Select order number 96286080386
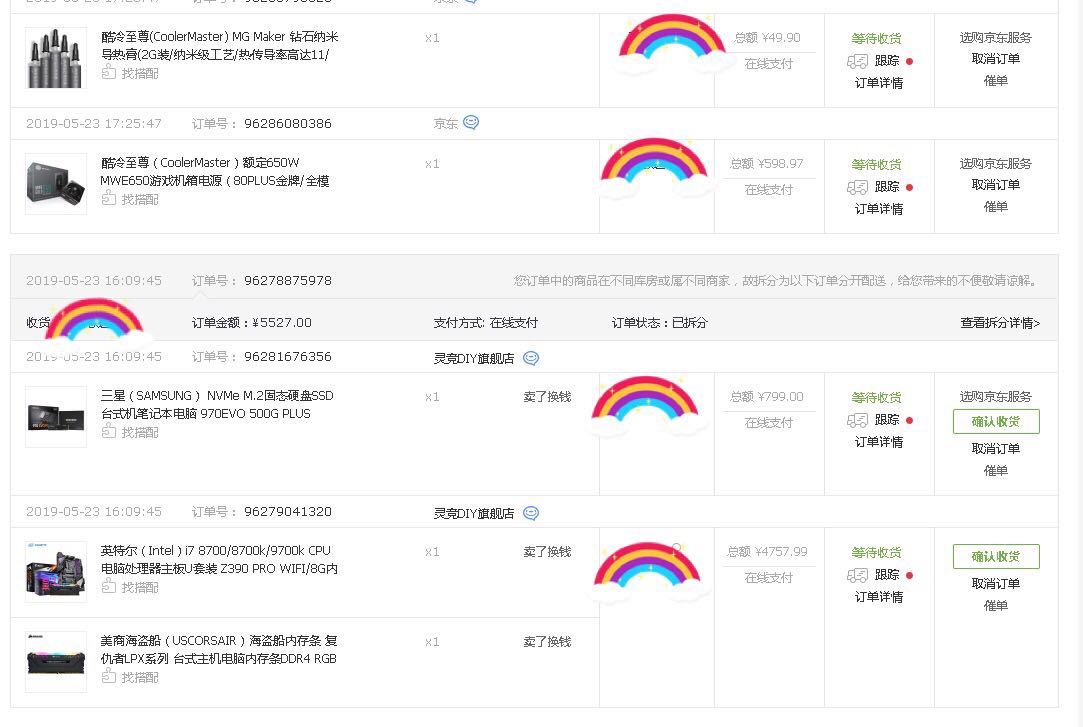This screenshot has height=727, width=1083. coord(288,124)
